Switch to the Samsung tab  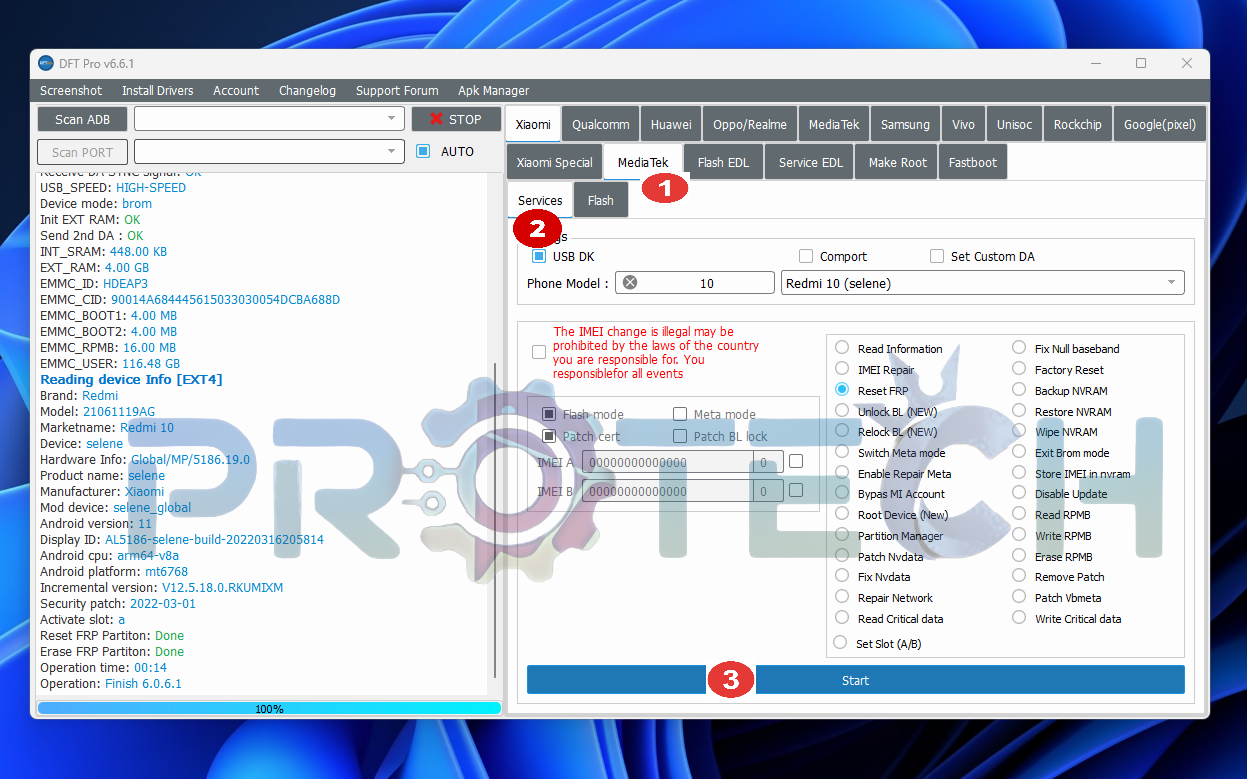coord(906,124)
